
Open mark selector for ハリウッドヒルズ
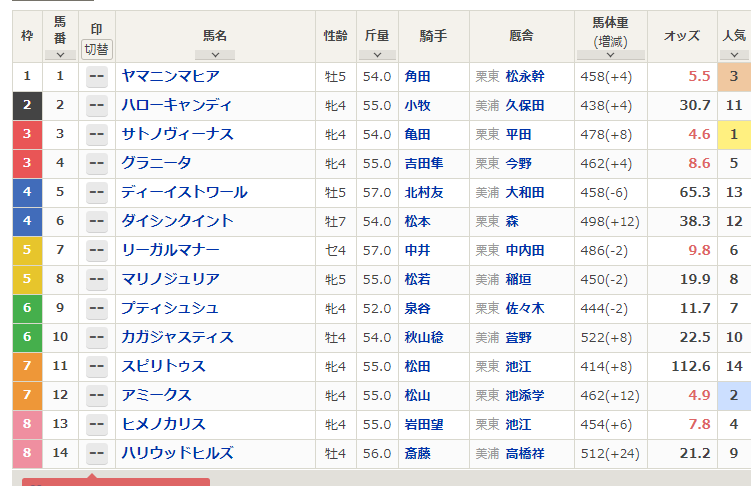(x=97, y=454)
